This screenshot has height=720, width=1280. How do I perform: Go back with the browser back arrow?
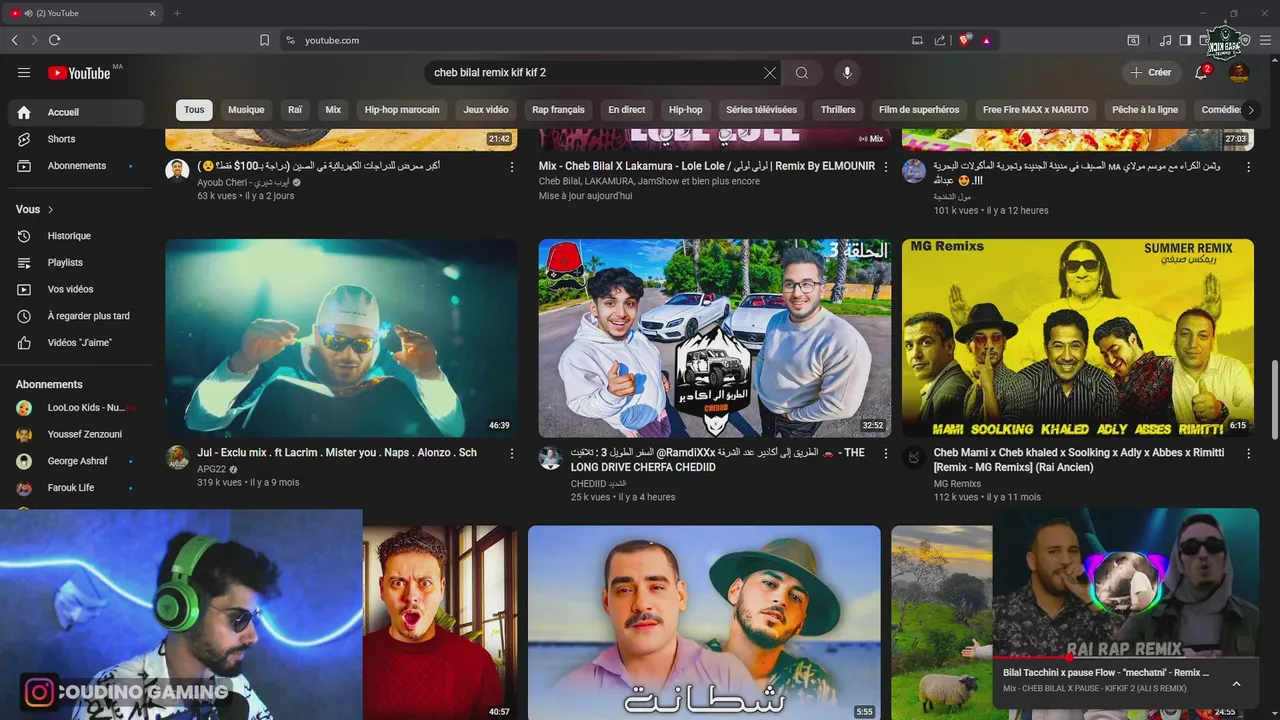(15, 40)
